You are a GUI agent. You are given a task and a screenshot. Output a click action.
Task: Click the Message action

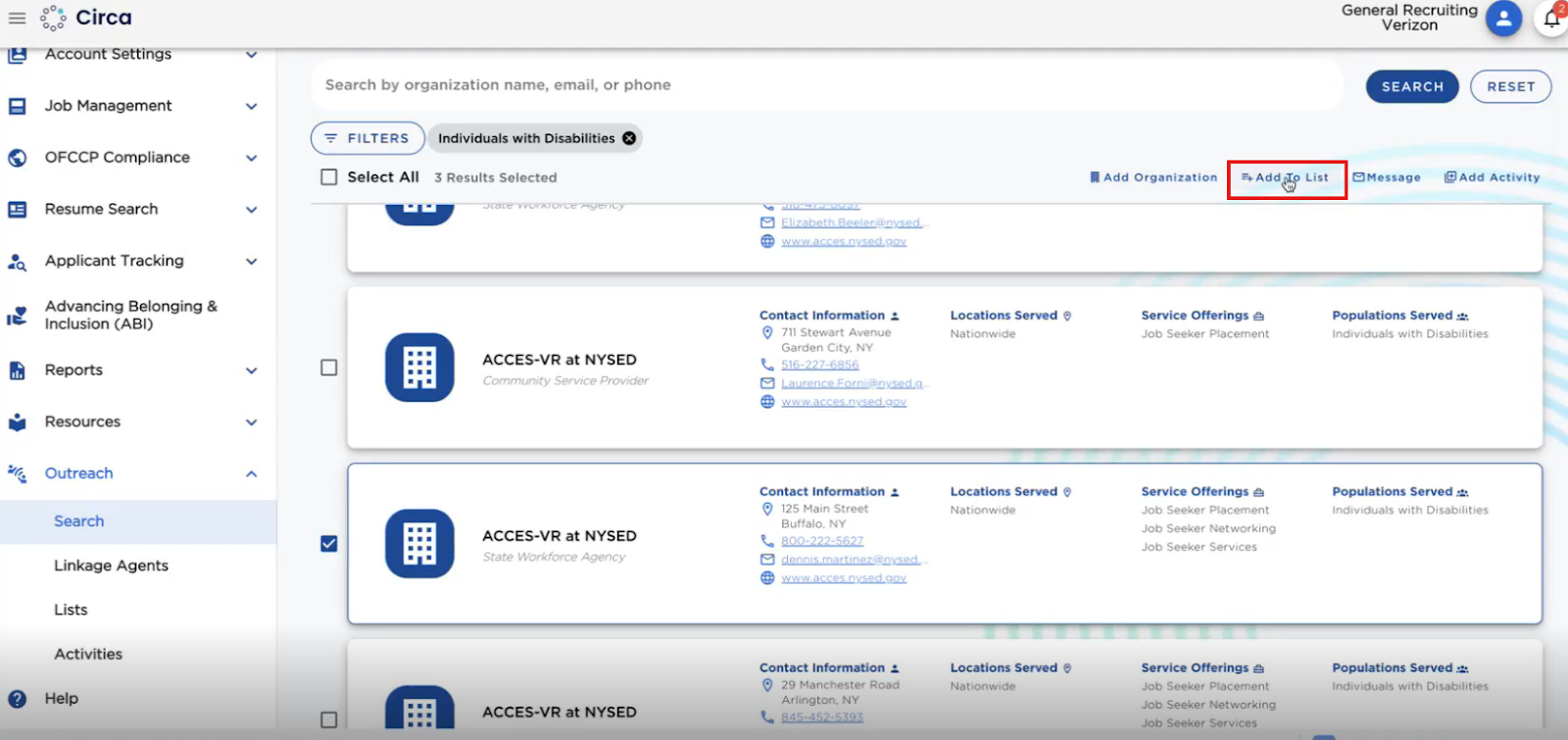[x=1387, y=177]
